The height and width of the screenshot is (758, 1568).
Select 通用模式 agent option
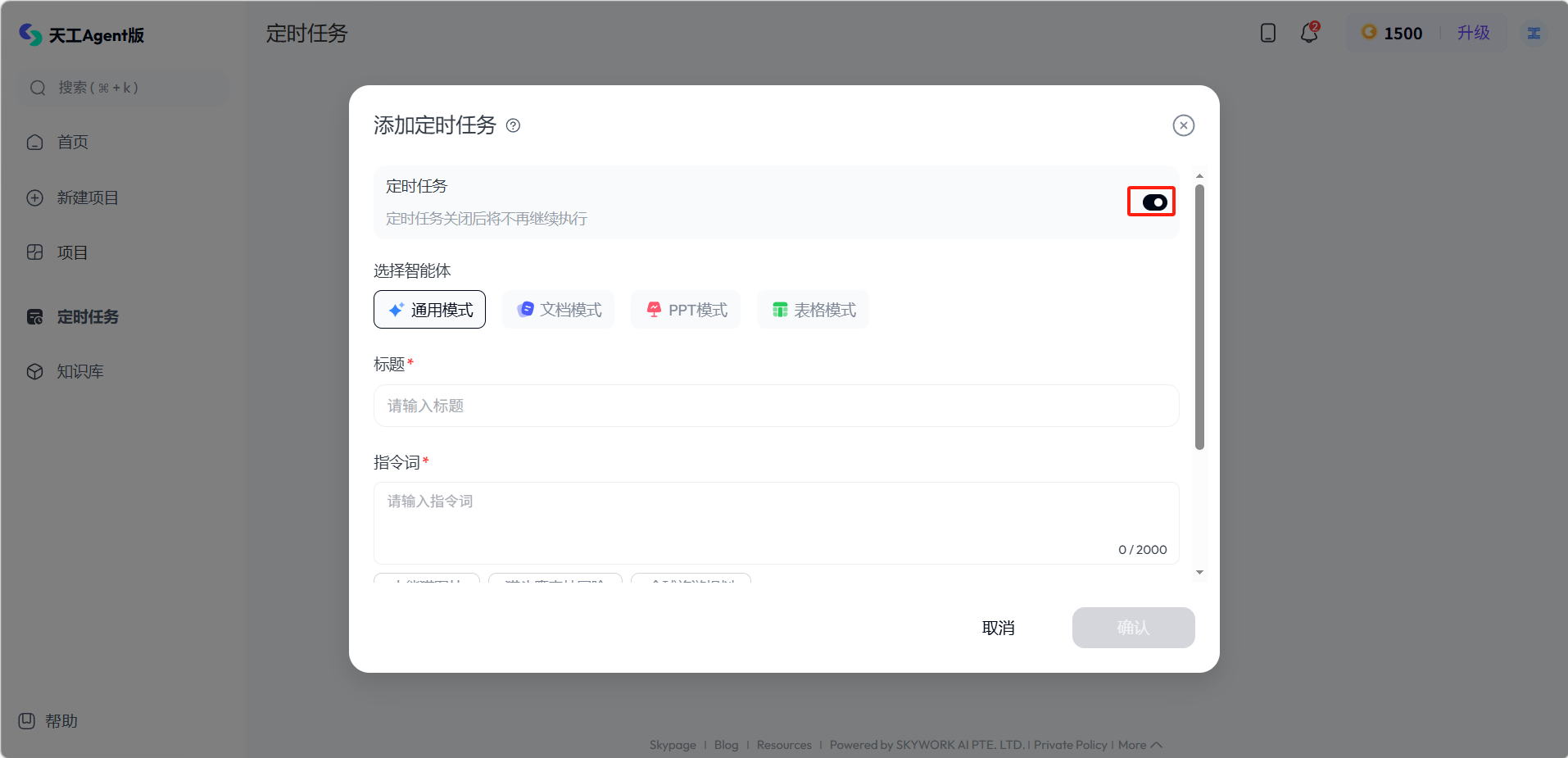429,310
